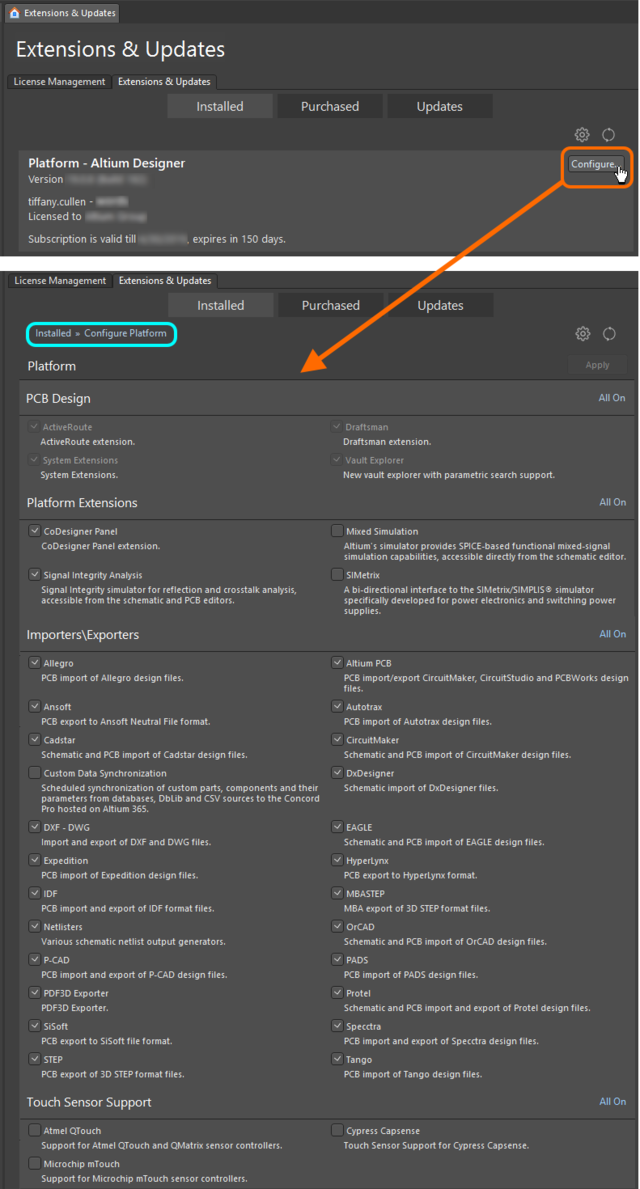Open the License Management tab

(x=58, y=81)
